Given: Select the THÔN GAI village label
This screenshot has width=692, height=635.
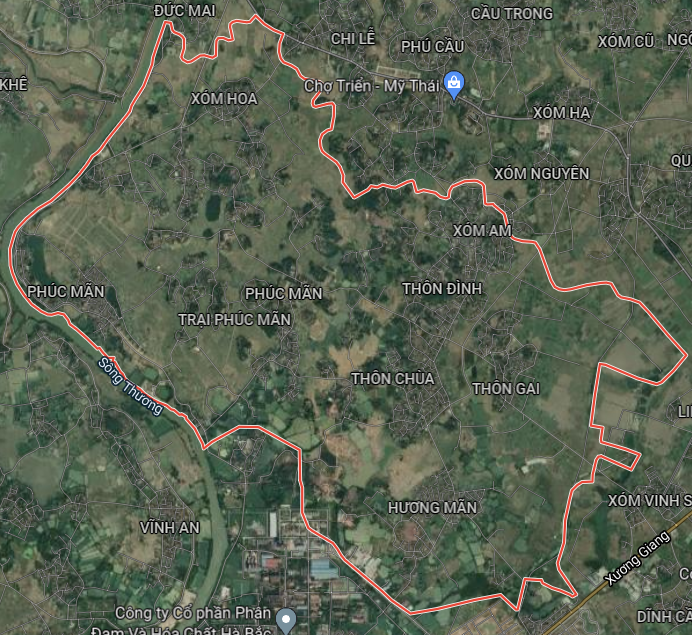Looking at the screenshot, I should (x=506, y=389).
